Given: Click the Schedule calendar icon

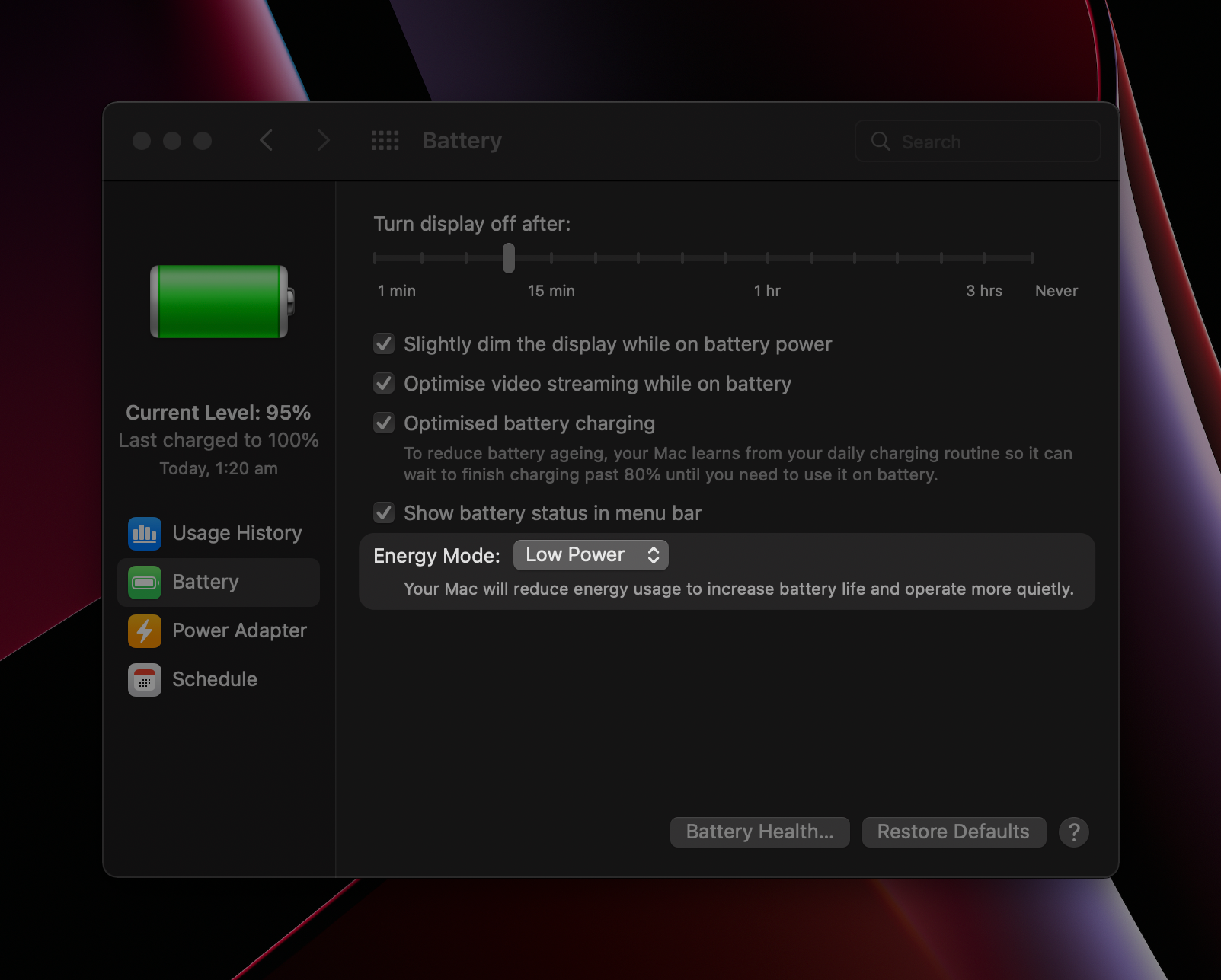Looking at the screenshot, I should point(145,680).
